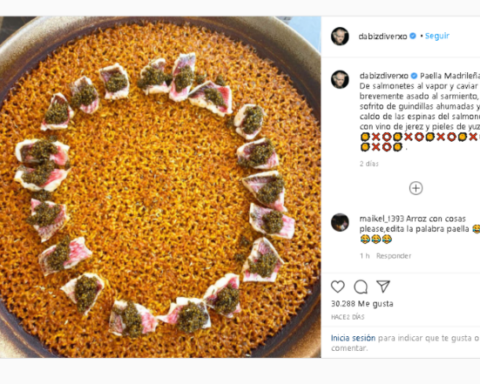The width and height of the screenshot is (480, 384).
Task: Load more comments with the plus circle
Action: point(416,188)
